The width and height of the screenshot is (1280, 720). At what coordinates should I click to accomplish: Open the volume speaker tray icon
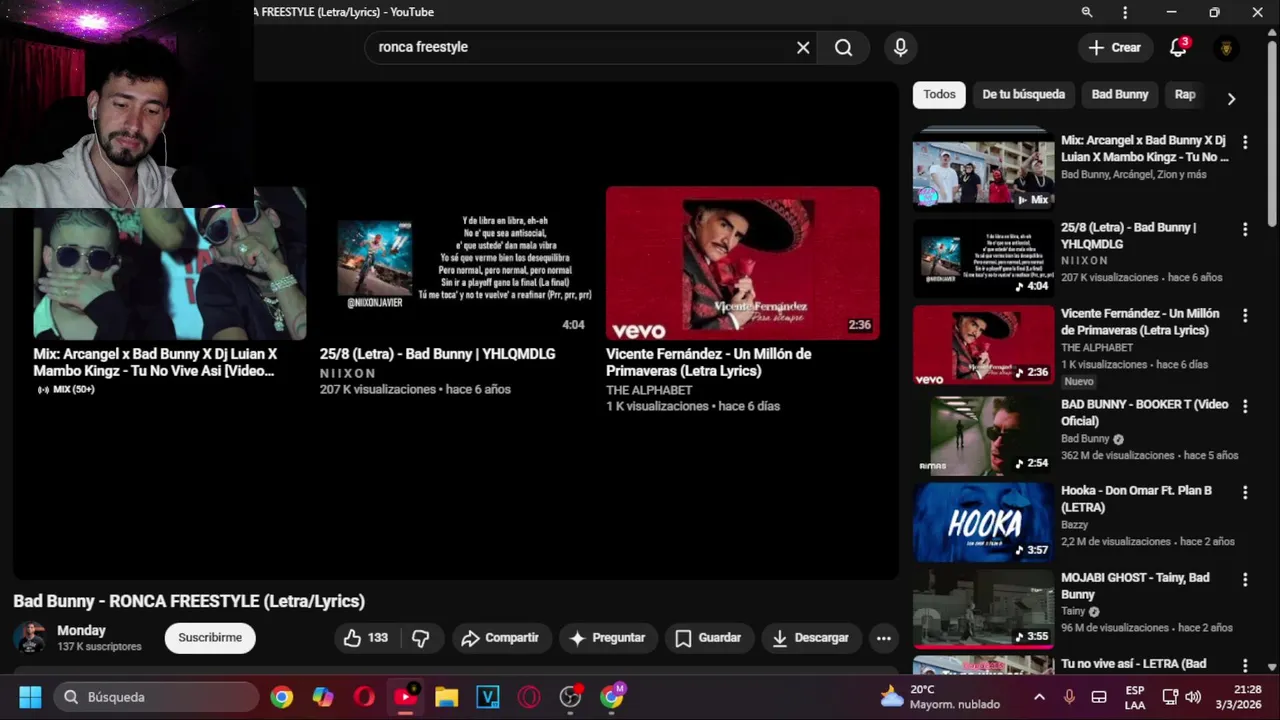coord(1193,697)
